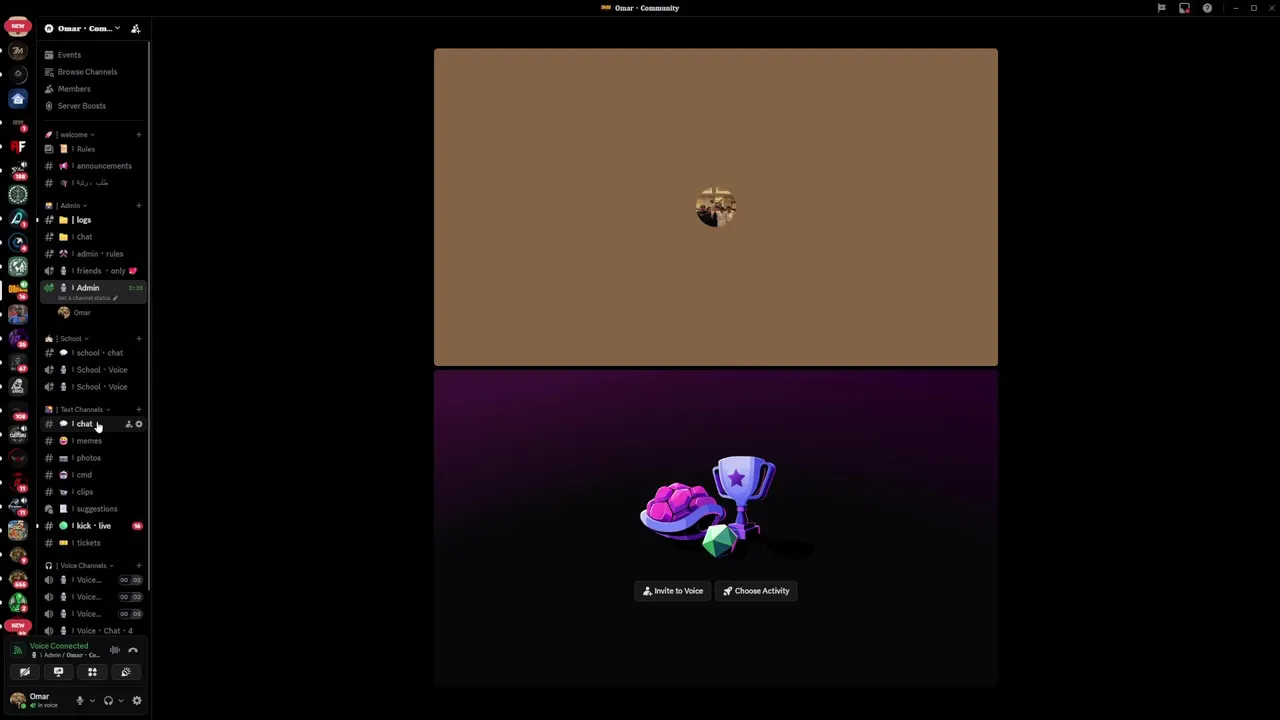The image size is (1280, 720).
Task: Open the checkpoint flag icon in title bar
Action: (1161, 8)
